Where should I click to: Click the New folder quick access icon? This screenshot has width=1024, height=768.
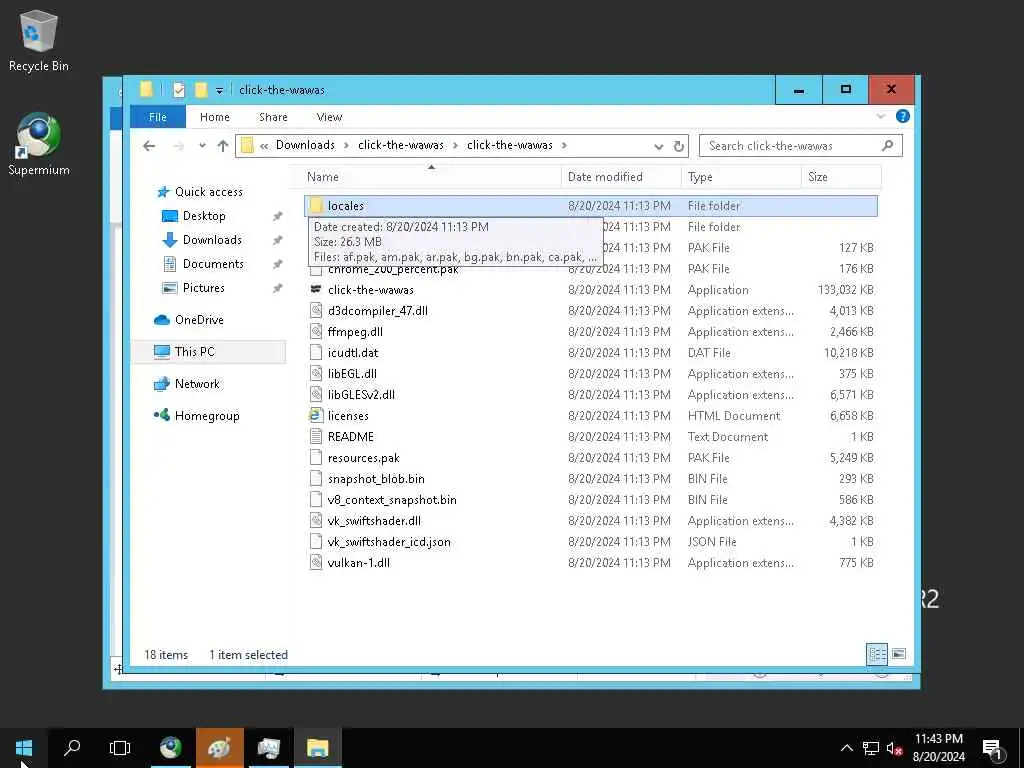coord(200,89)
